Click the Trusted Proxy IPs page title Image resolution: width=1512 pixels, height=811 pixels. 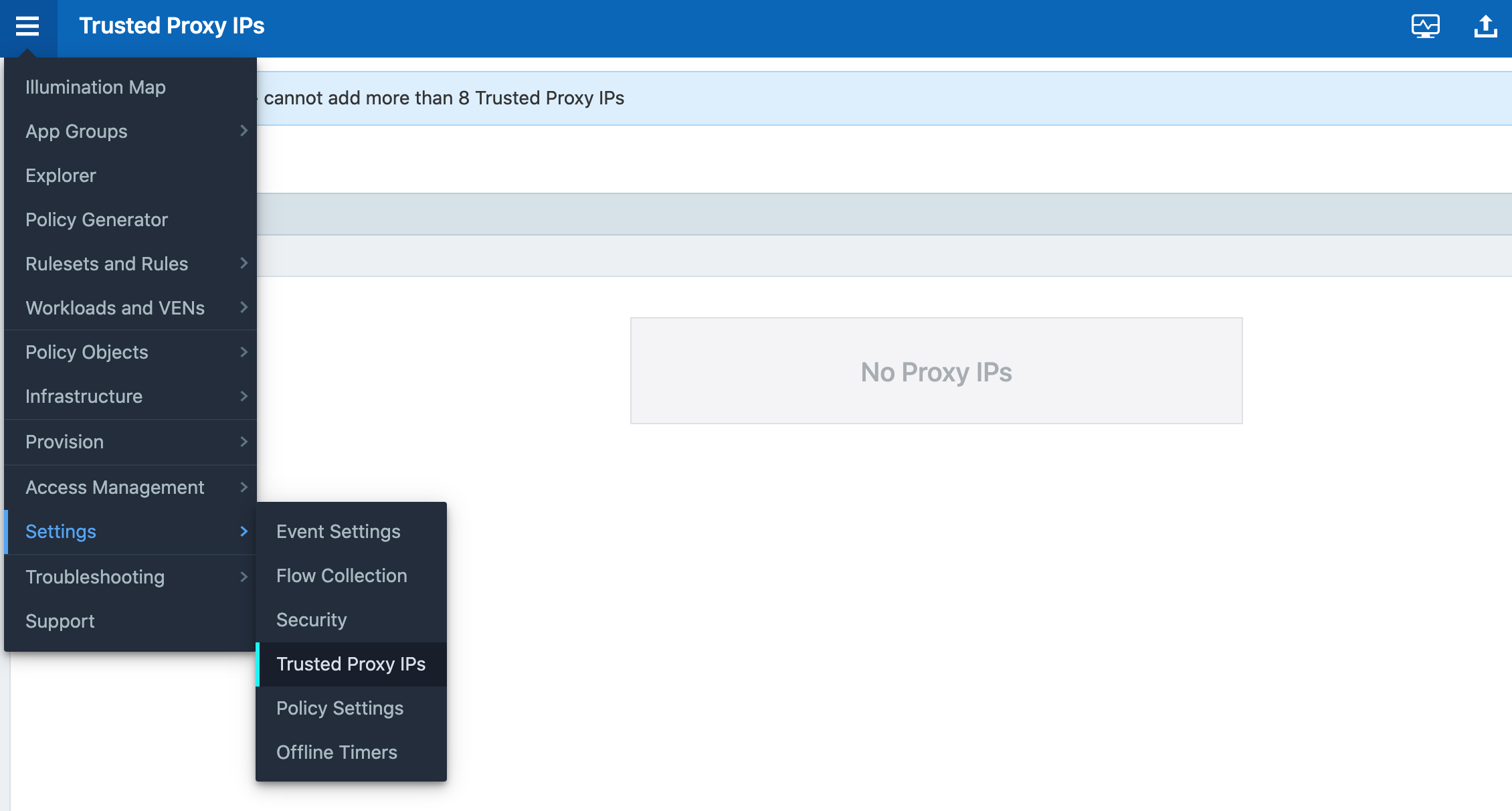pyautogui.click(x=172, y=26)
